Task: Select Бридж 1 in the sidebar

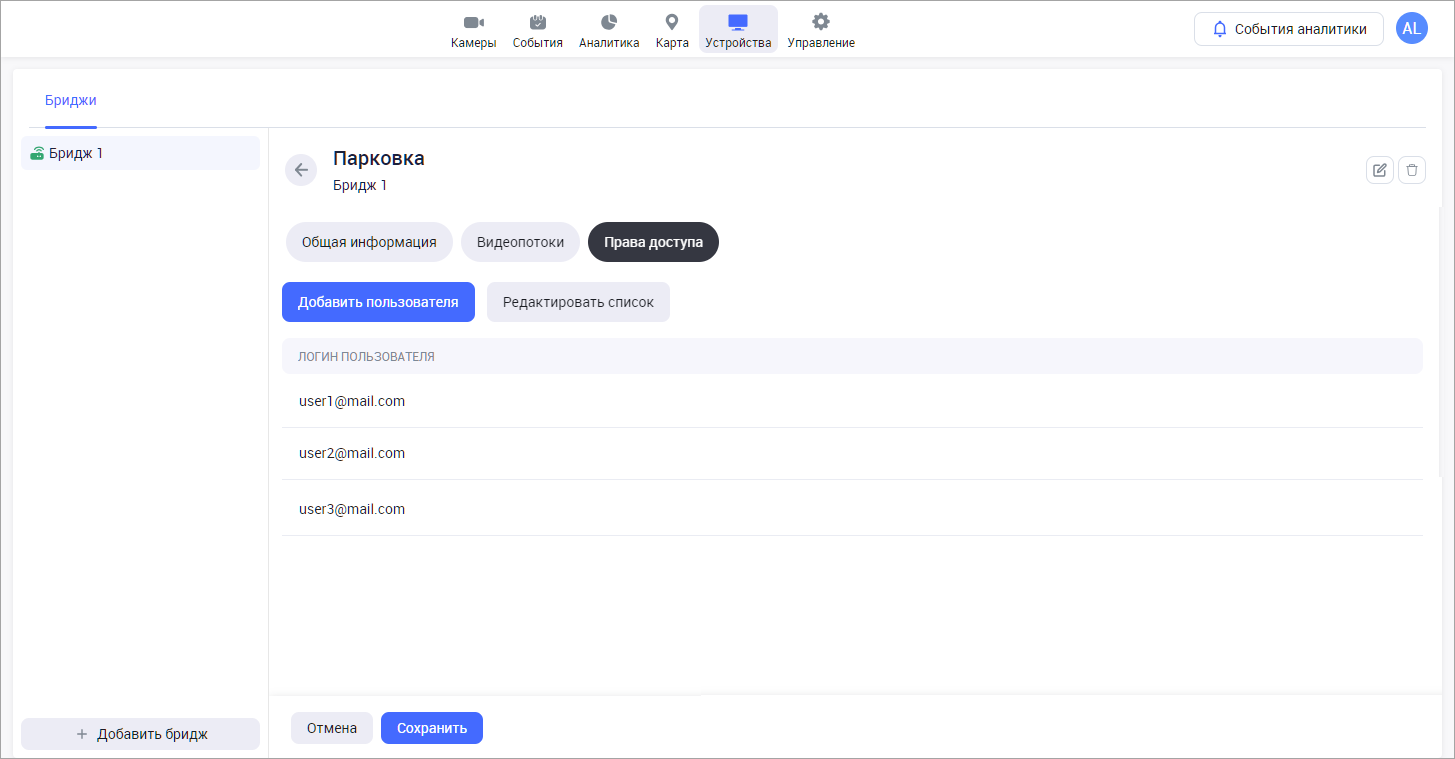Action: [140, 153]
